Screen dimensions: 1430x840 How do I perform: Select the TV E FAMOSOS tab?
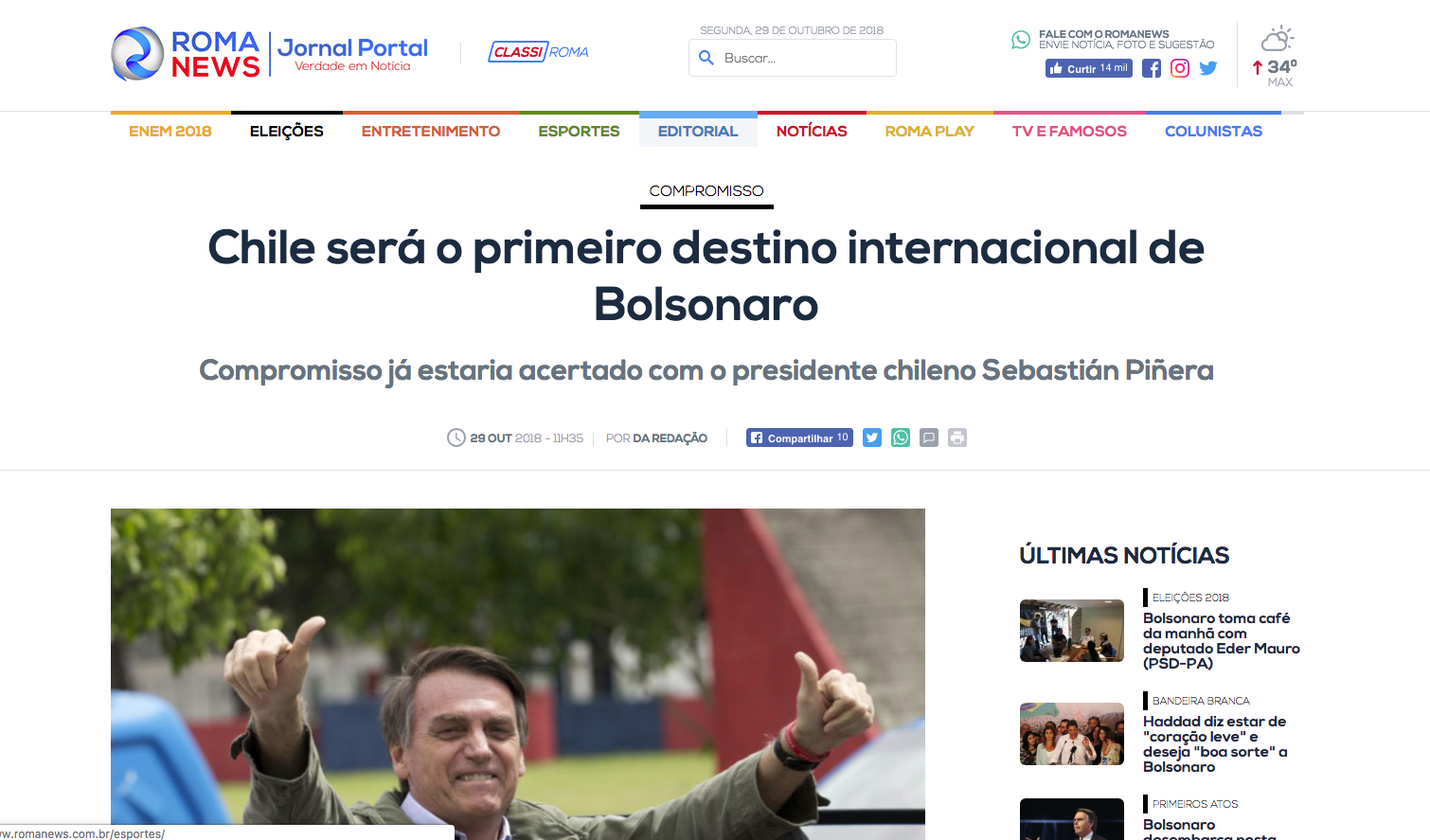[1069, 131]
